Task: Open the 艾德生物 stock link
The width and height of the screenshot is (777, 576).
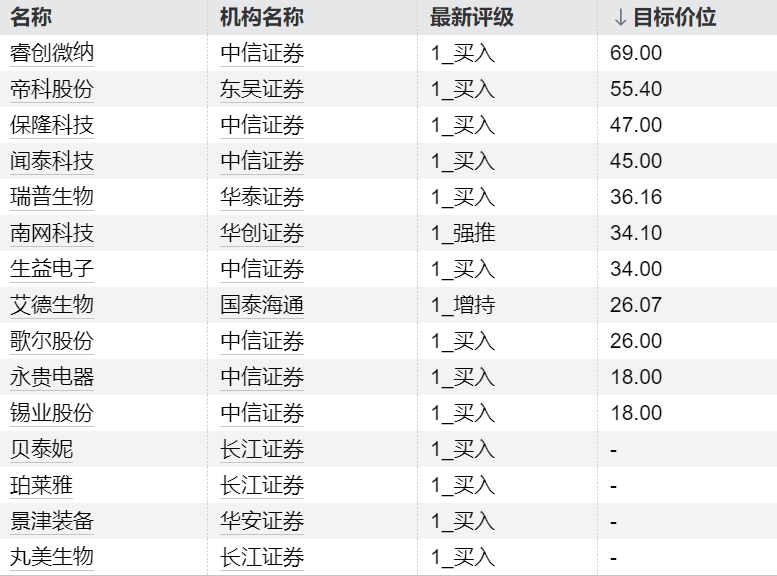Action: 52,305
